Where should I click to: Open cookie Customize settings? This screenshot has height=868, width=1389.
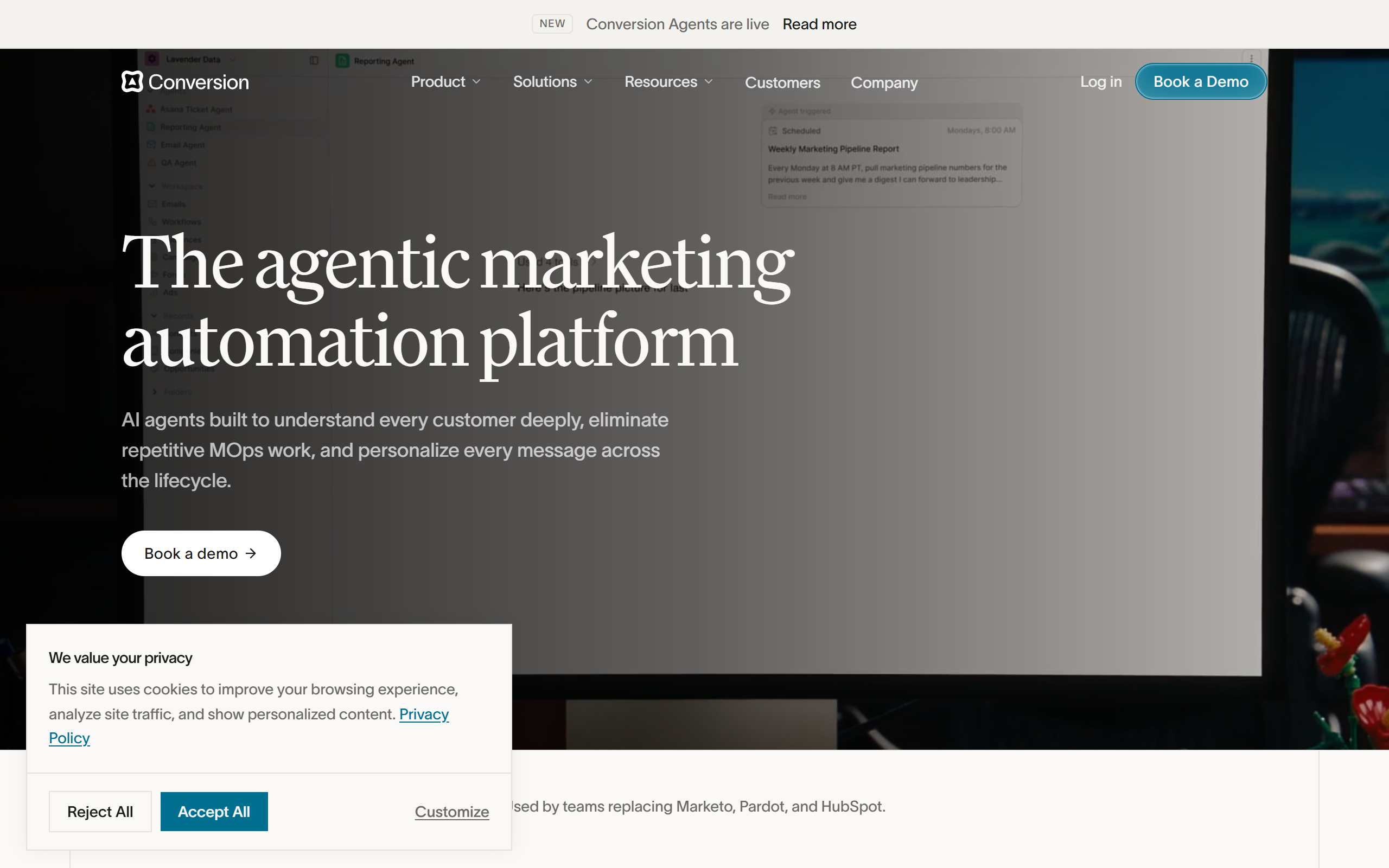point(452,812)
